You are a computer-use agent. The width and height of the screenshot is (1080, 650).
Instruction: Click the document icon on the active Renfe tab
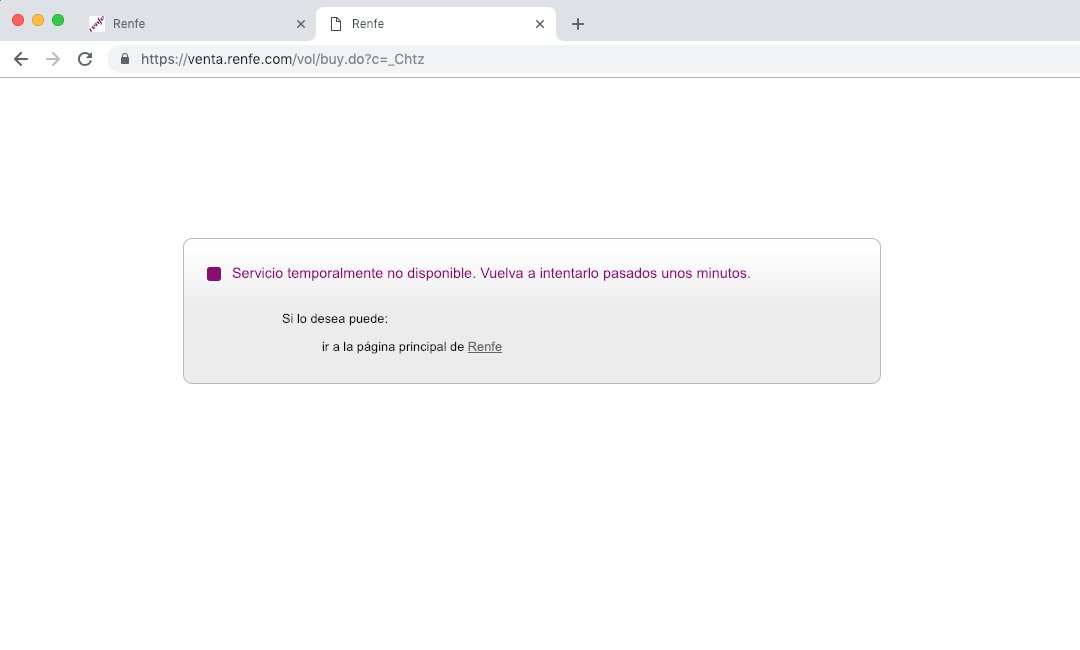point(334,23)
